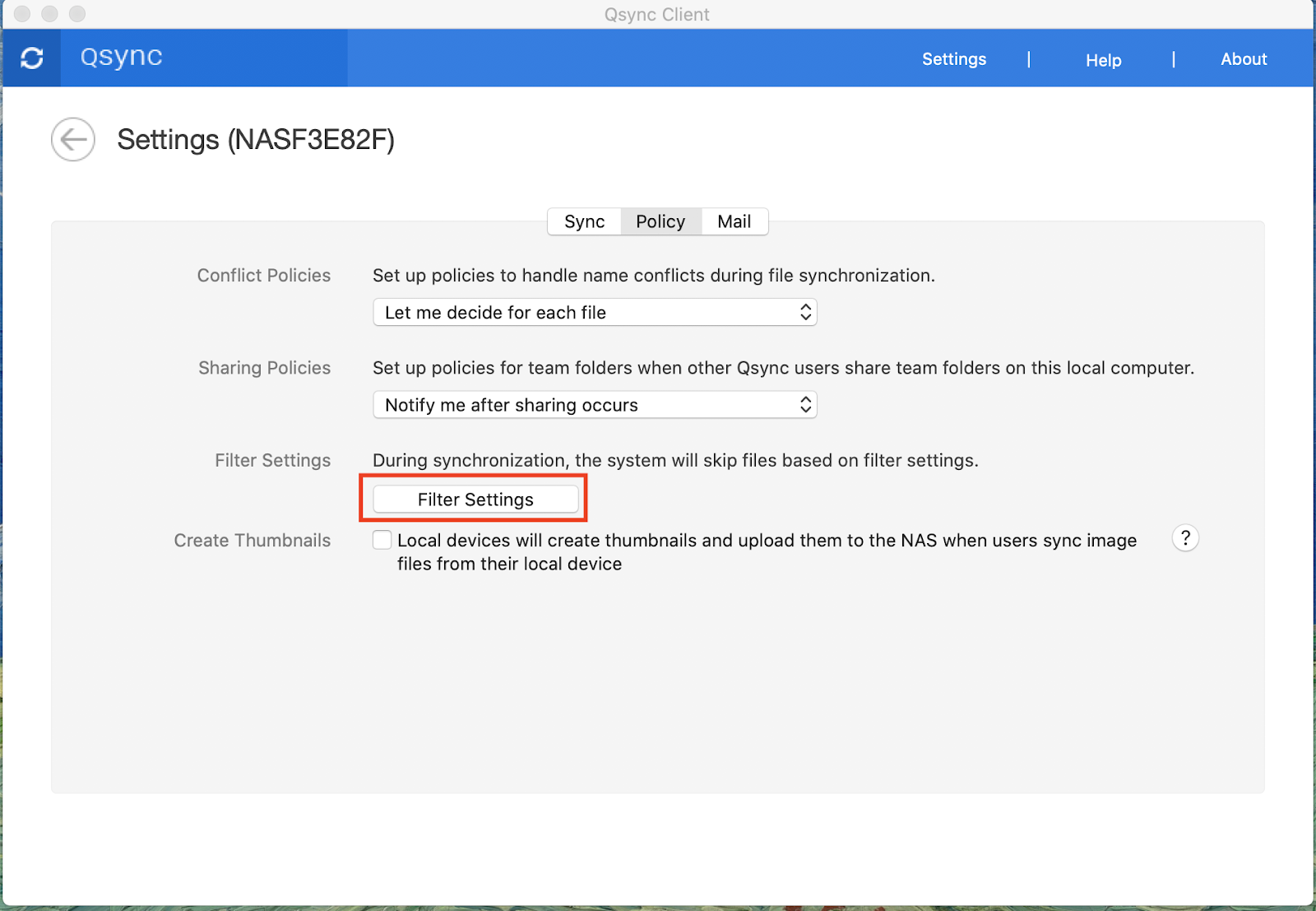Click Help in the top header

click(1103, 60)
